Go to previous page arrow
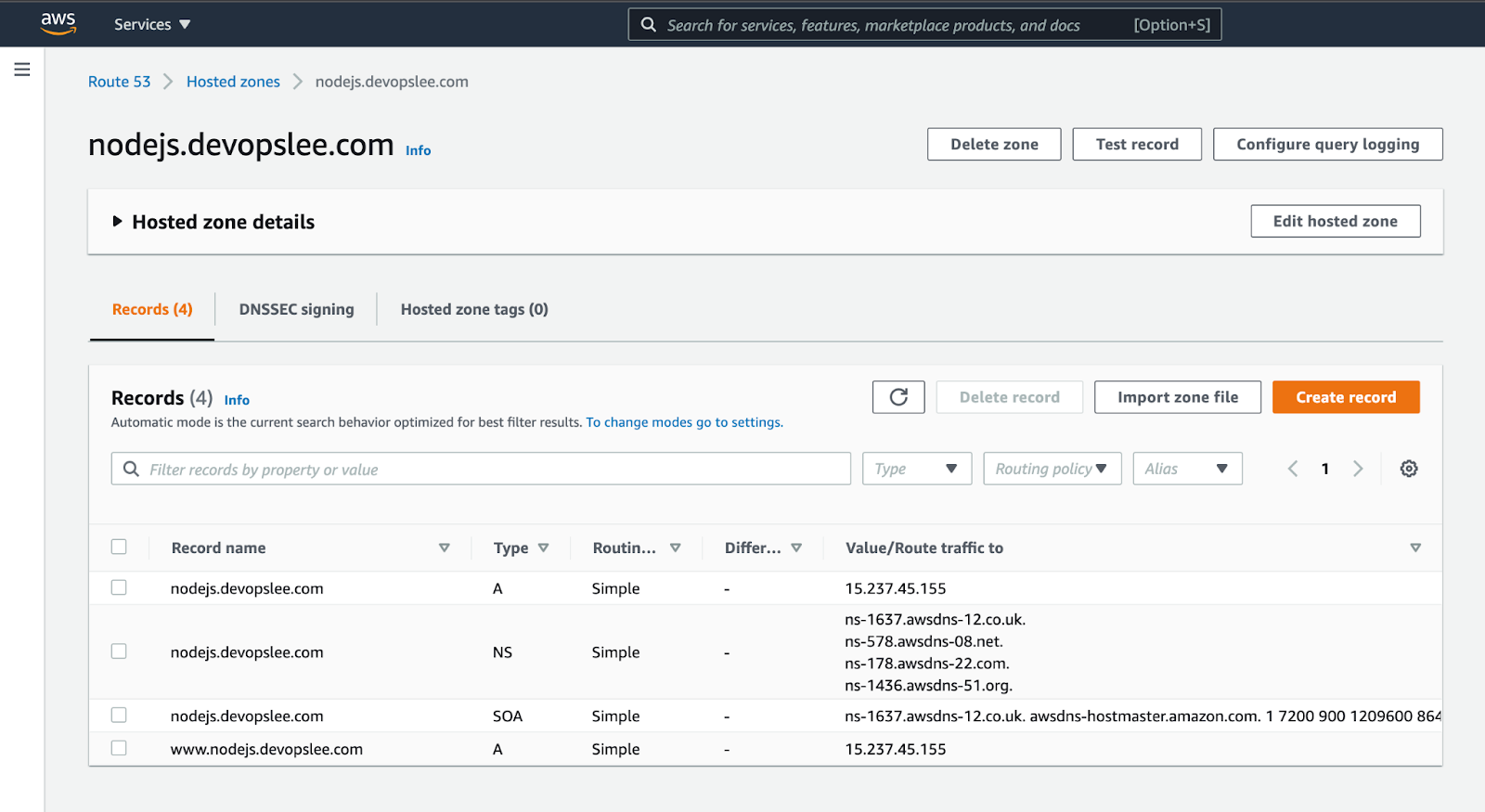The image size is (1485, 812). coord(1293,469)
